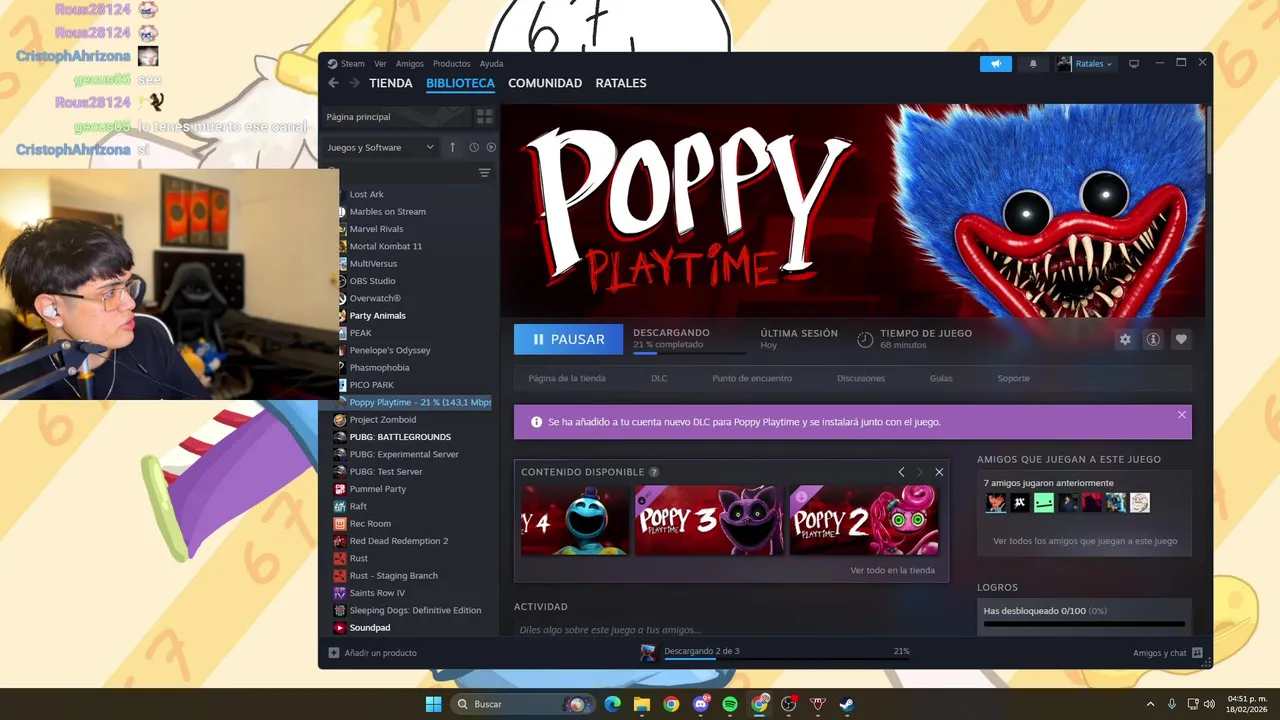Click the achievements 0/100 progress bar
1280x720 pixels.
1084,624
